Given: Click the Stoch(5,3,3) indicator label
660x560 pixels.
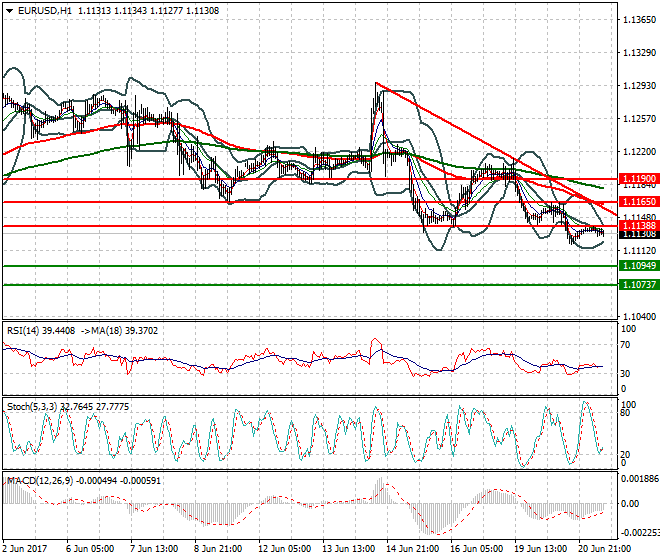Looking at the screenshot, I should tap(68, 407).
